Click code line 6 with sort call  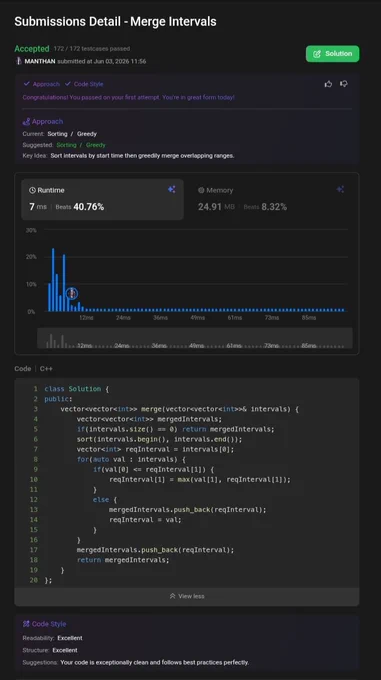(160, 439)
